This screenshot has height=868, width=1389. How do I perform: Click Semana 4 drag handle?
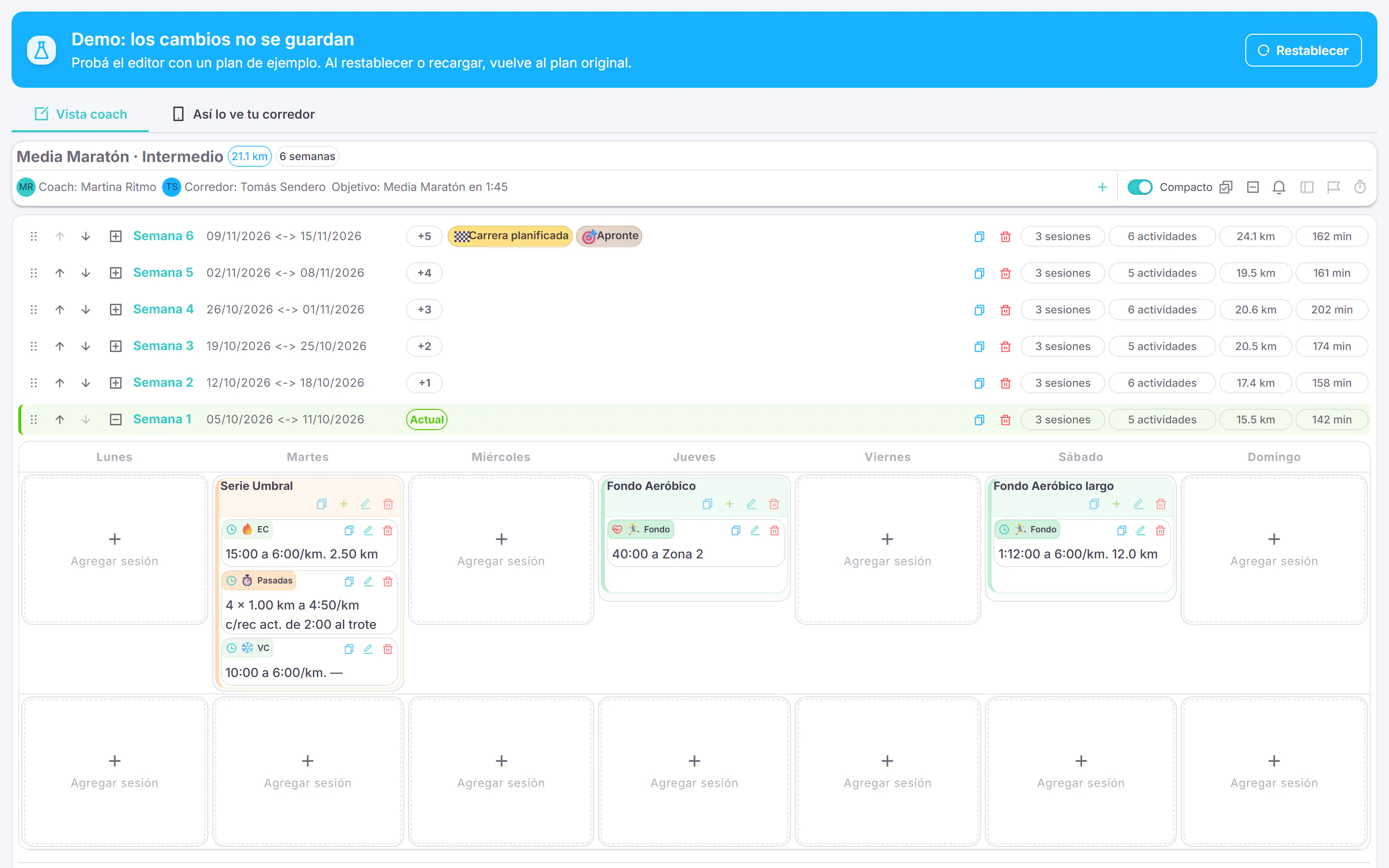[x=34, y=310]
